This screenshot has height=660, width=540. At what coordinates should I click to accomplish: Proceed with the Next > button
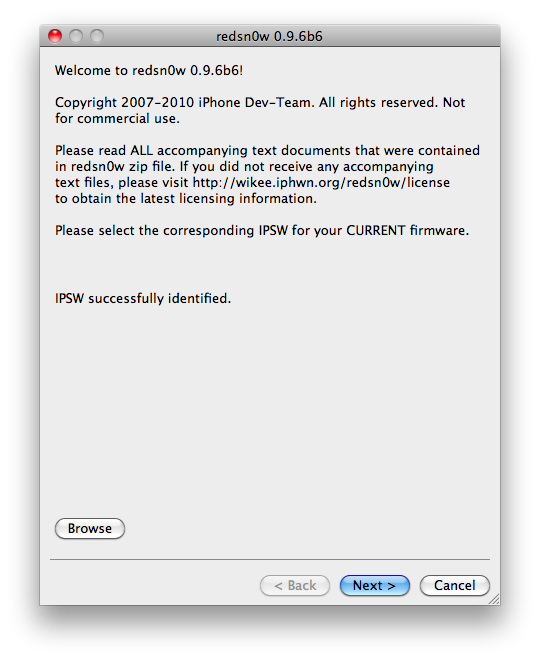375,585
